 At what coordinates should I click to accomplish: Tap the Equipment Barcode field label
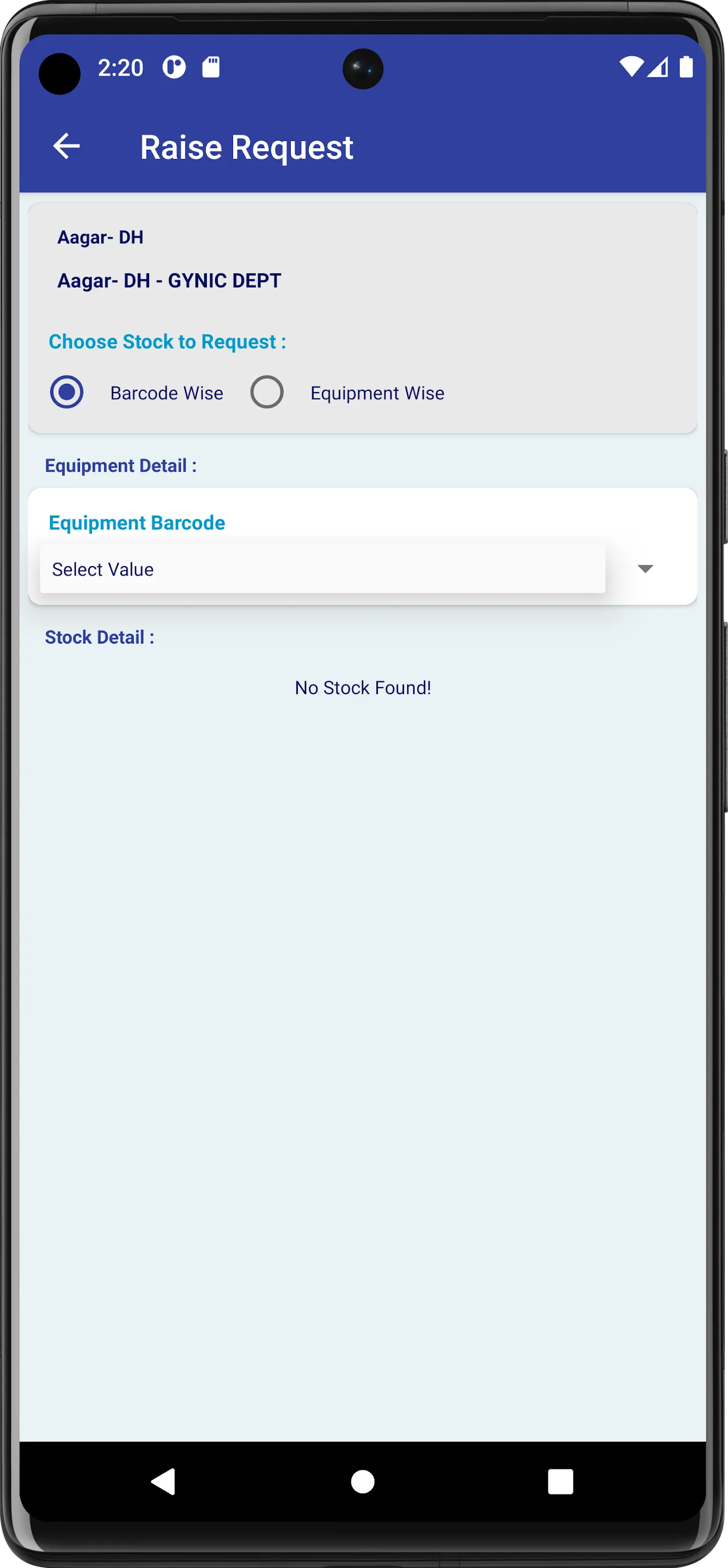coord(137,523)
